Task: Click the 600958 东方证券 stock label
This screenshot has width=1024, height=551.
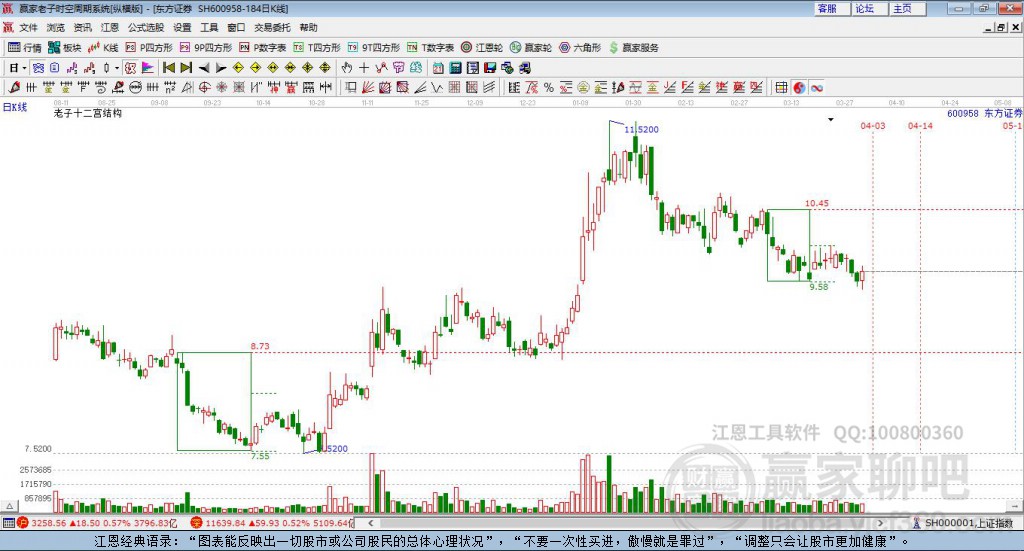Action: tap(985, 114)
